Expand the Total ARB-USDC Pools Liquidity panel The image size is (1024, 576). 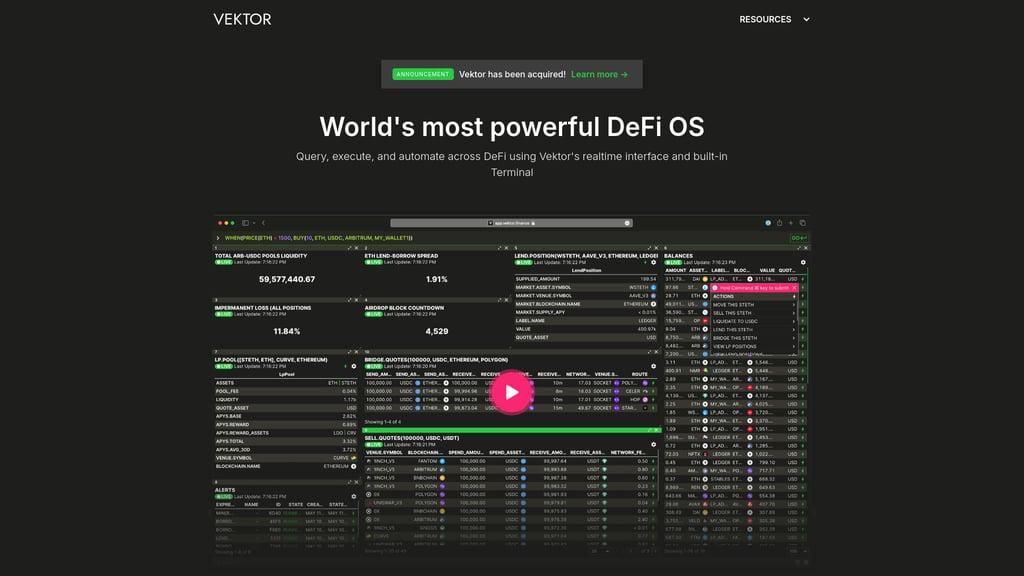349,248
